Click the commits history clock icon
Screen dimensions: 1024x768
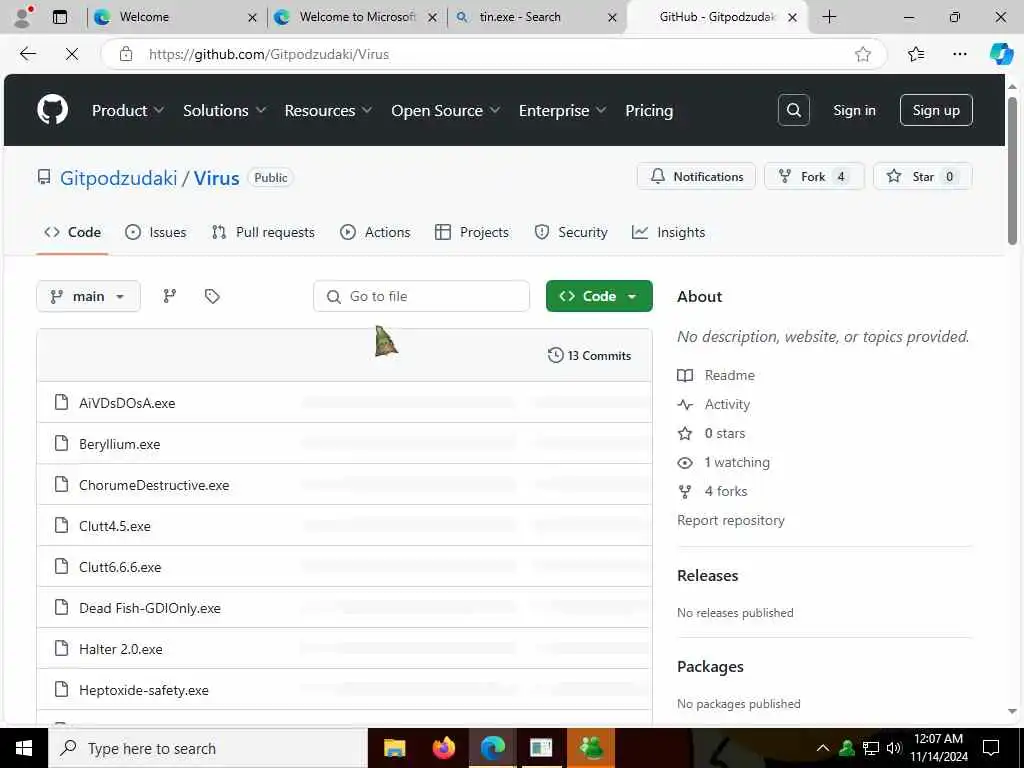(x=555, y=355)
